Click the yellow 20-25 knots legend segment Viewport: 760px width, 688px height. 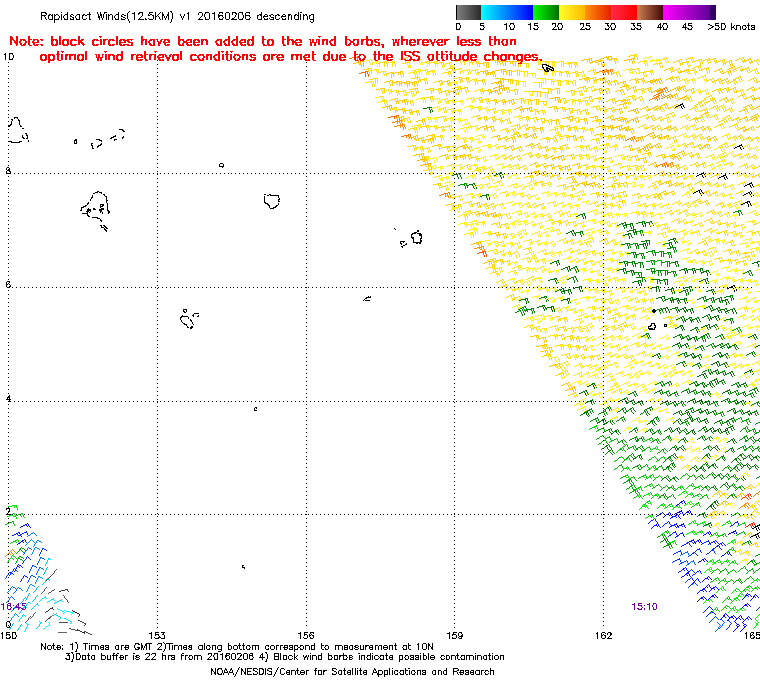click(572, 12)
